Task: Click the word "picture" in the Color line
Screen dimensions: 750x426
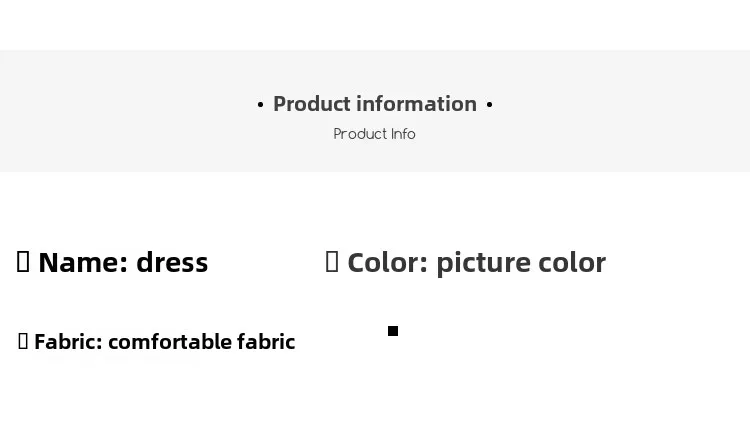Action: click(483, 262)
